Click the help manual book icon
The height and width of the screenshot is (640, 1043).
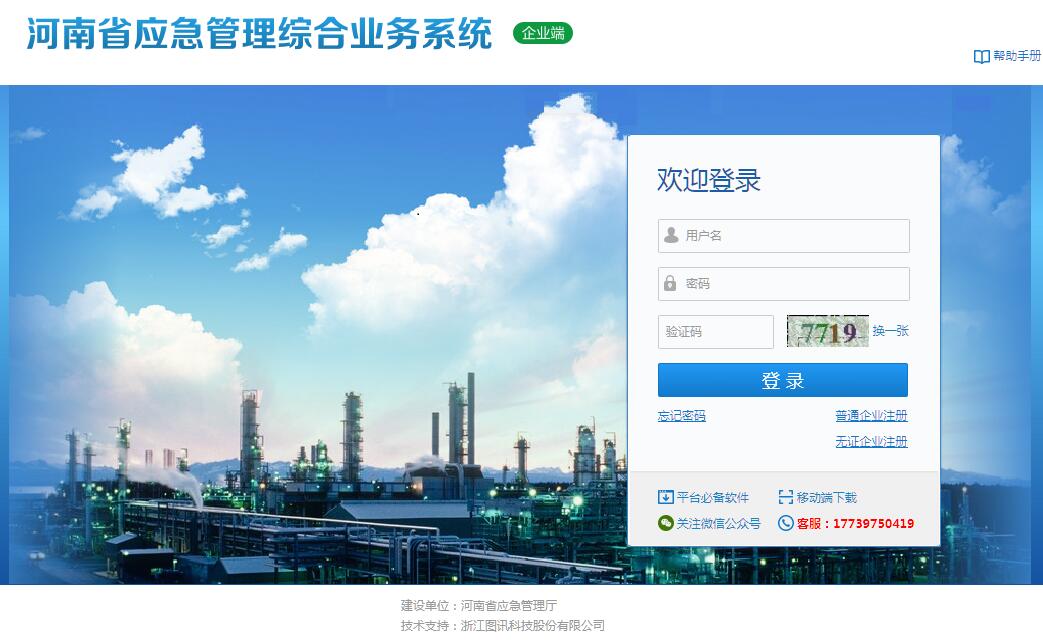click(x=981, y=57)
